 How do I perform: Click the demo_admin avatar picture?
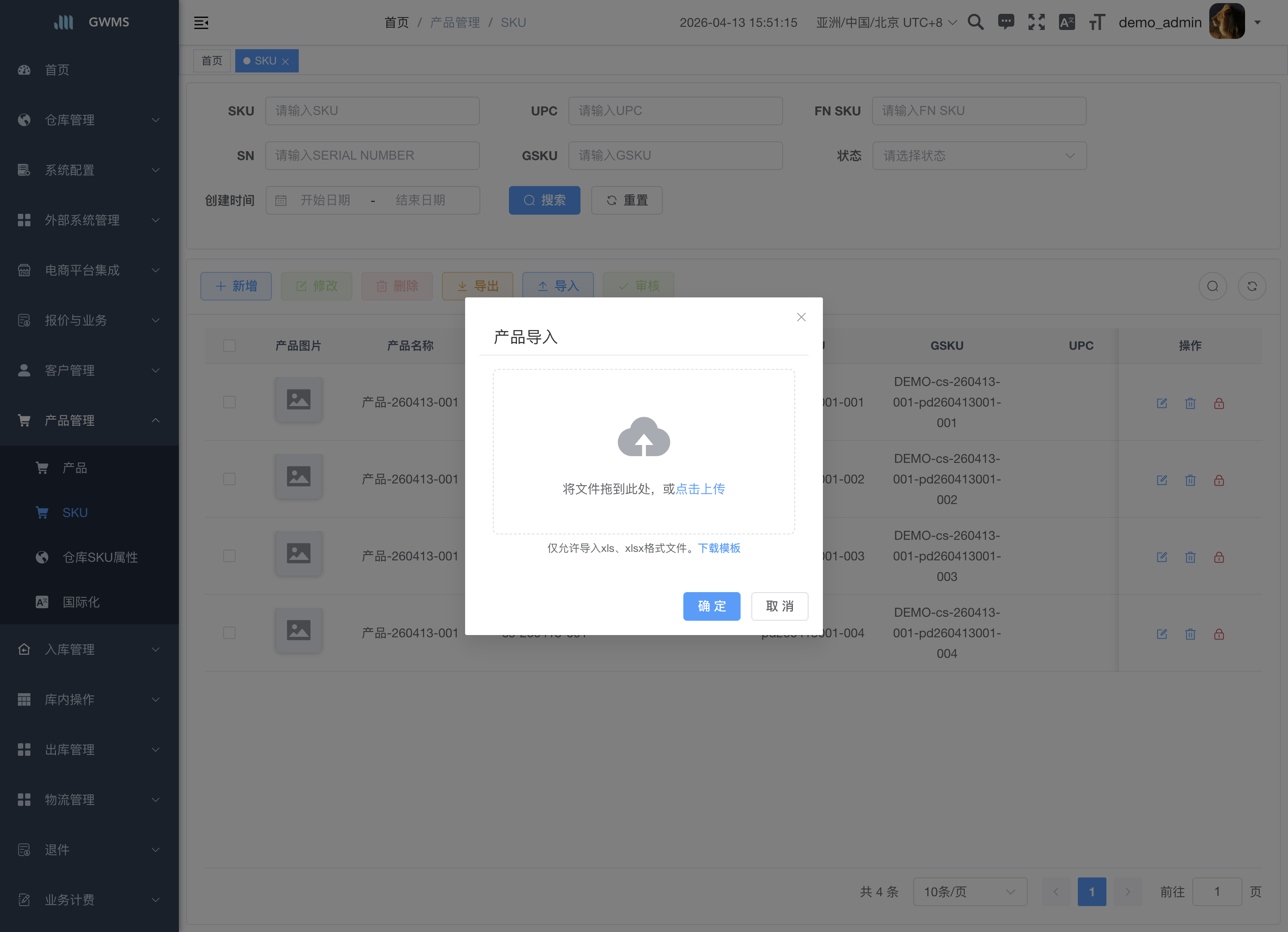pyautogui.click(x=1227, y=21)
